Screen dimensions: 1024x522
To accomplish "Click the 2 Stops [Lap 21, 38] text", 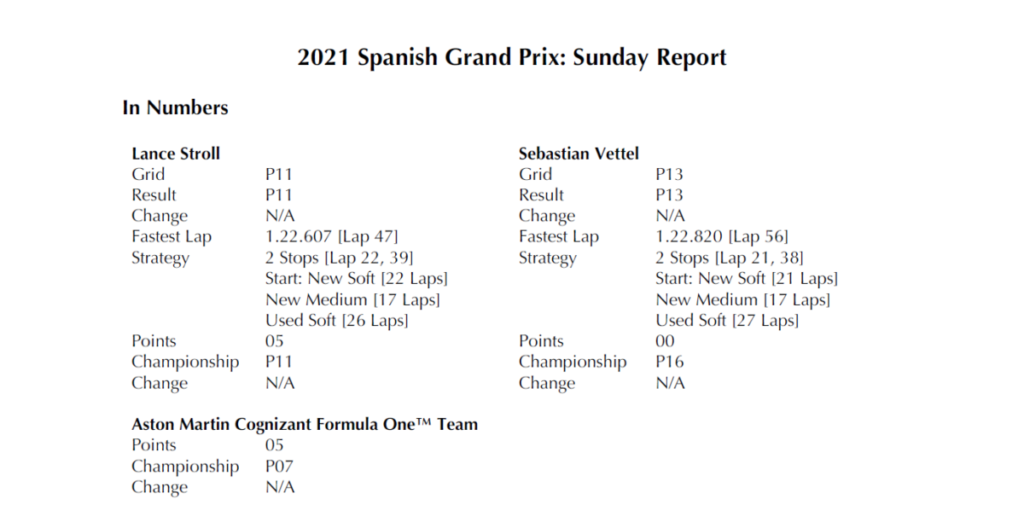I will pyautogui.click(x=729, y=258).
